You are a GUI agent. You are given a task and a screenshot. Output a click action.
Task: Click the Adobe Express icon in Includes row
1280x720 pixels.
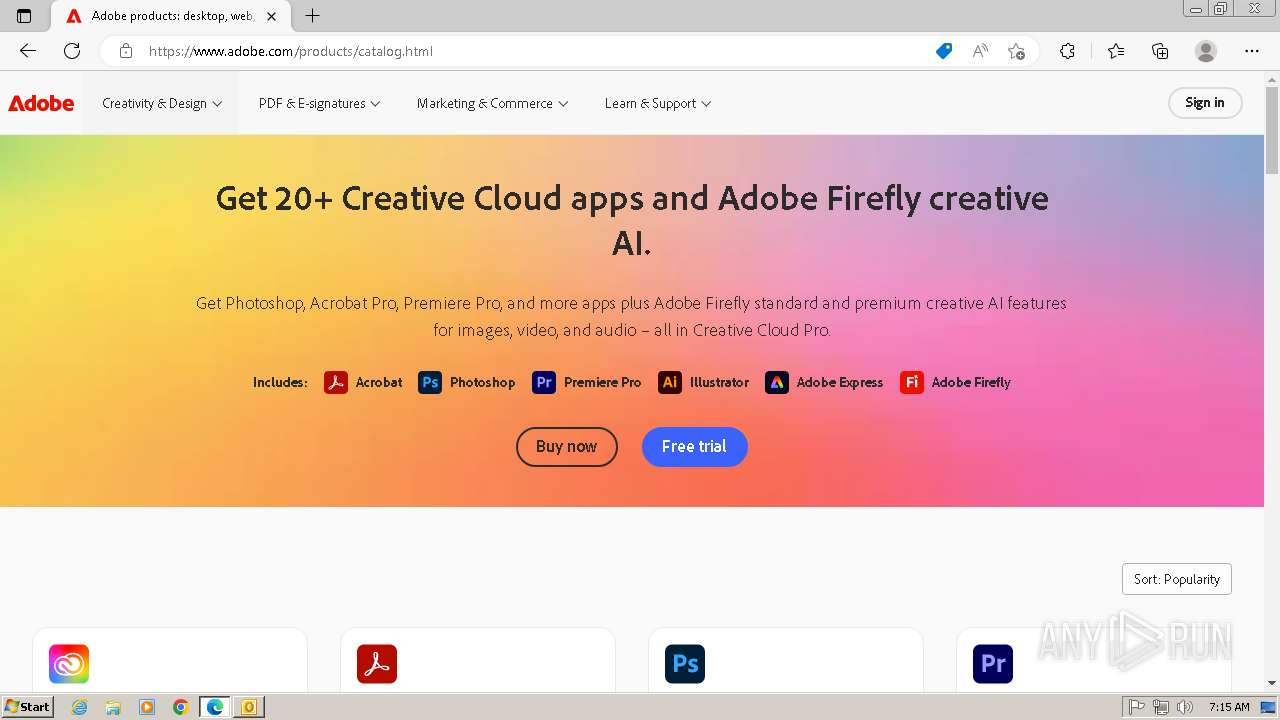point(777,382)
